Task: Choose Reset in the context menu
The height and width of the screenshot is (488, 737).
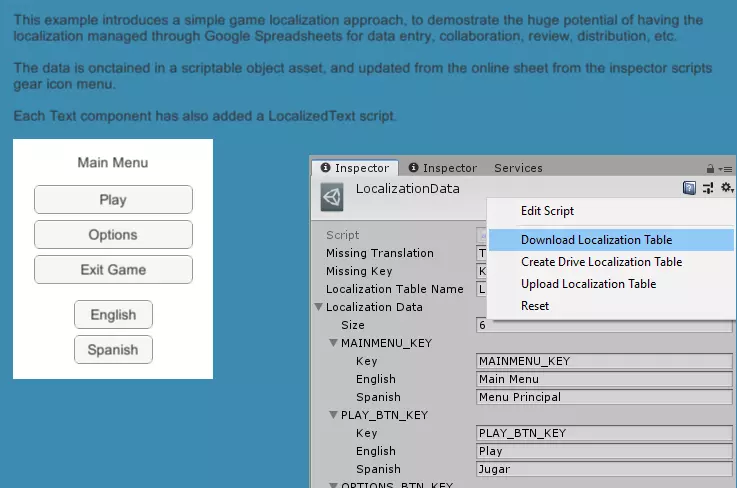Action: (x=611, y=306)
